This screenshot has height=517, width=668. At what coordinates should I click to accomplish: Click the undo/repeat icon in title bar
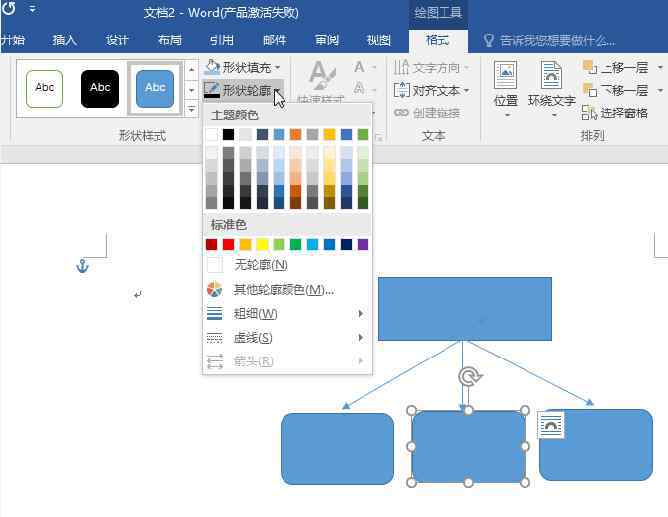tap(9, 9)
